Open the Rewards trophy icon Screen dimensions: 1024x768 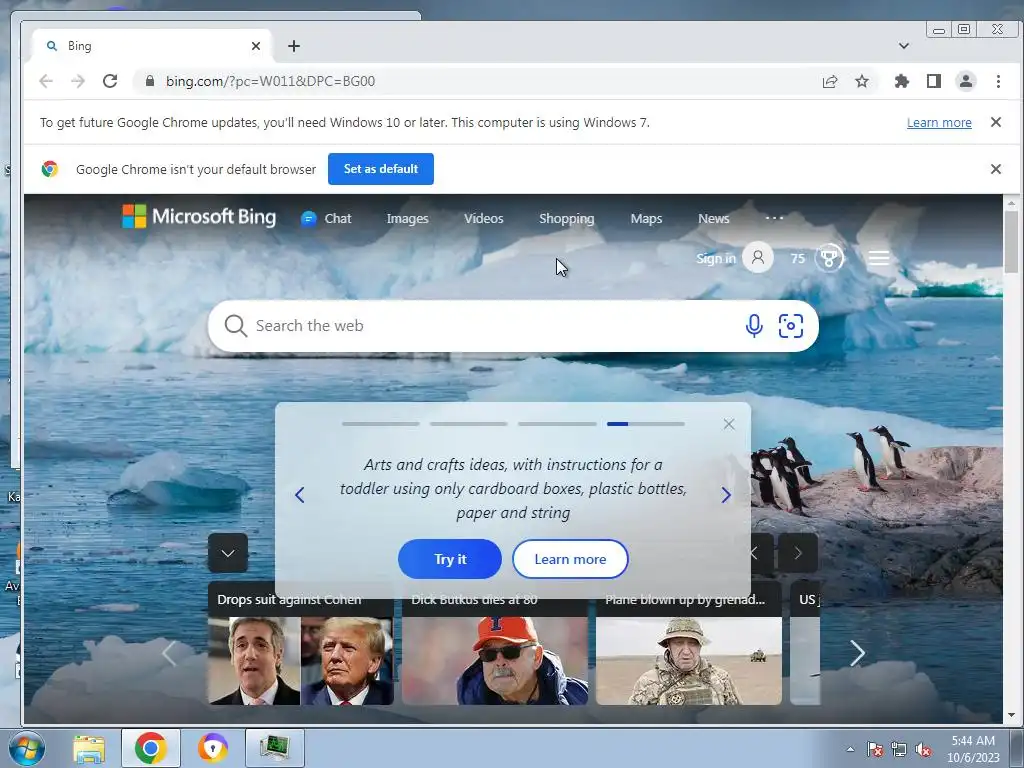coord(829,258)
